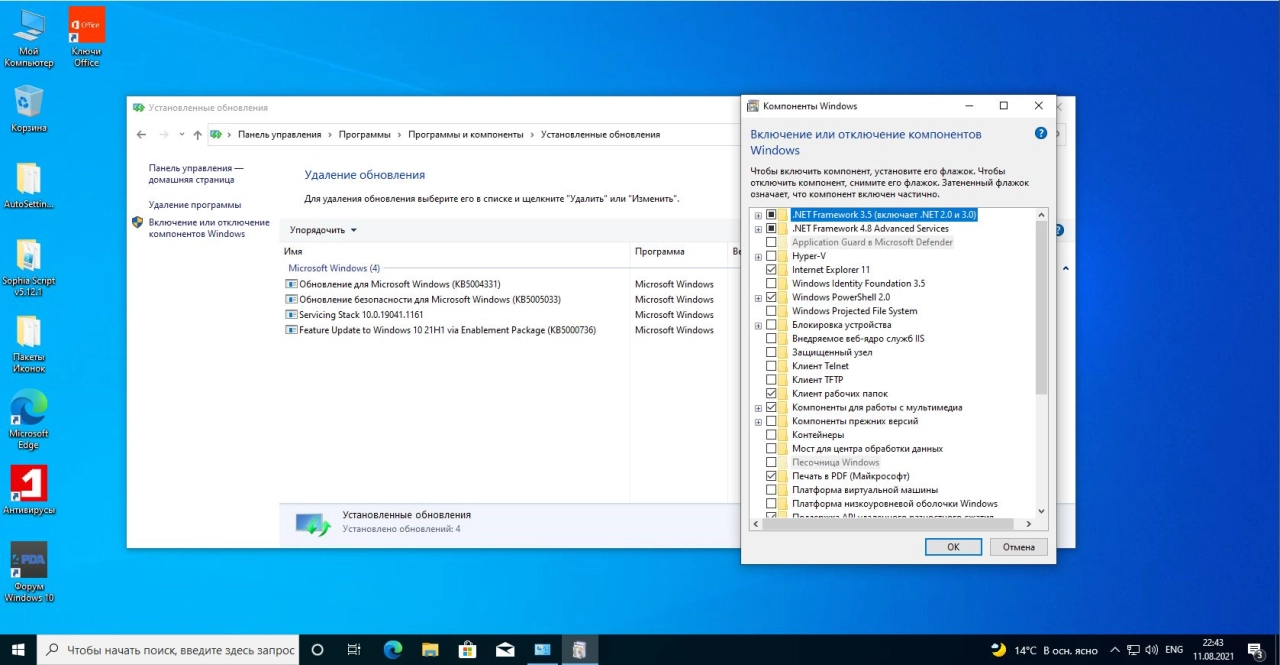This screenshot has width=1280, height=665.
Task: Click Установленные обновления breadcrumb
Action: pos(600,134)
